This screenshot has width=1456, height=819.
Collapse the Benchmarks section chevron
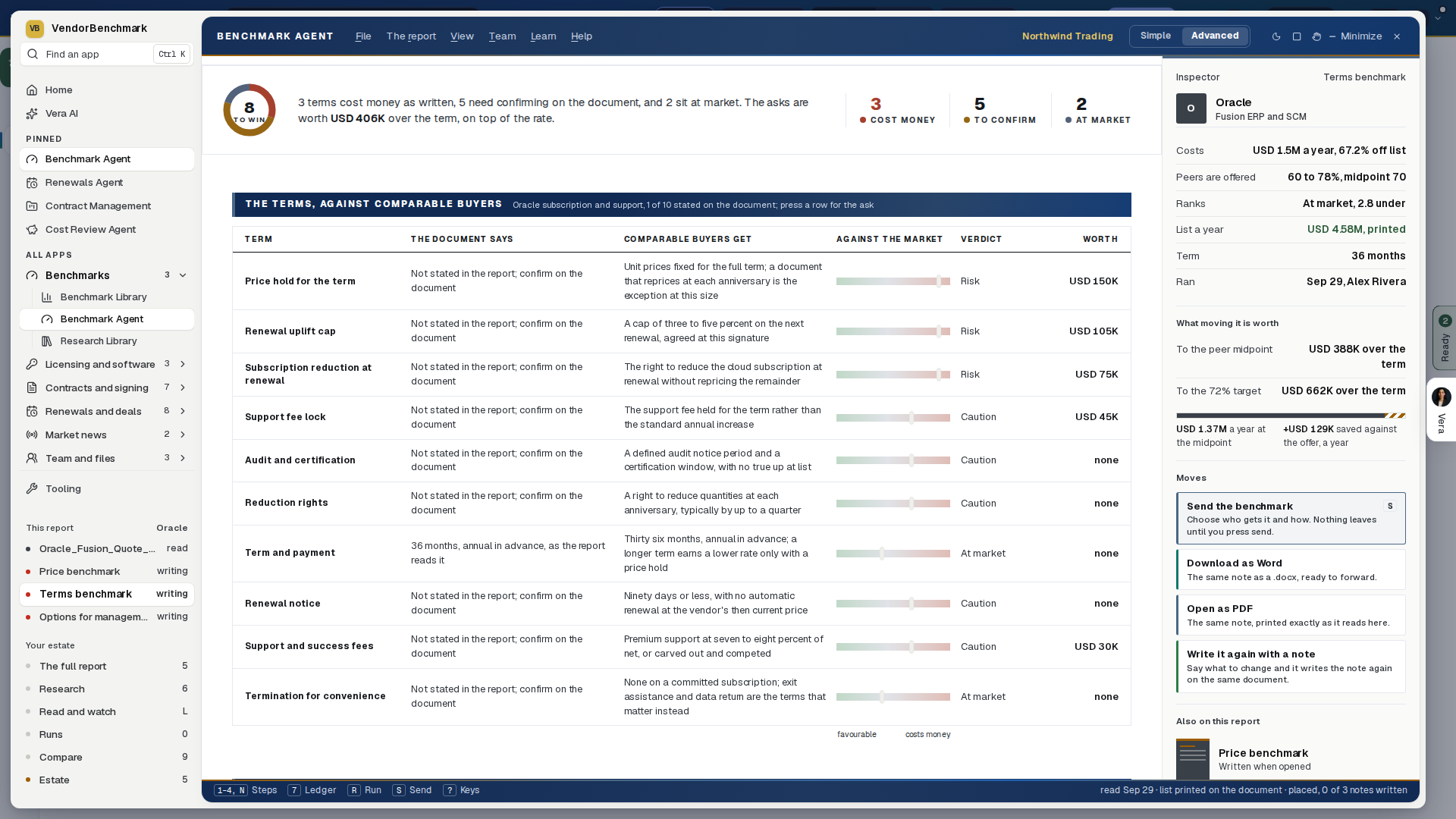tap(183, 275)
